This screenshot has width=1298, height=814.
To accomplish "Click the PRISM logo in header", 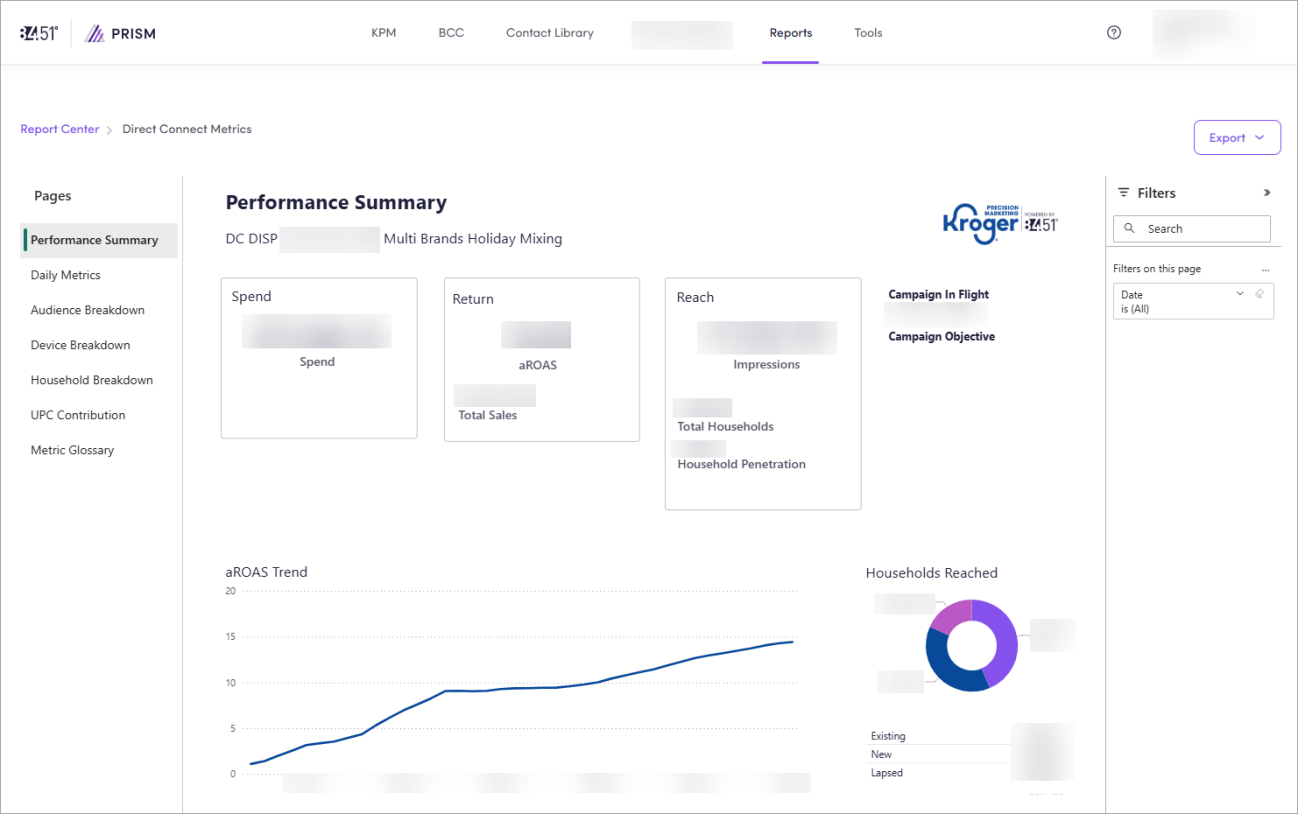I will [x=120, y=34].
